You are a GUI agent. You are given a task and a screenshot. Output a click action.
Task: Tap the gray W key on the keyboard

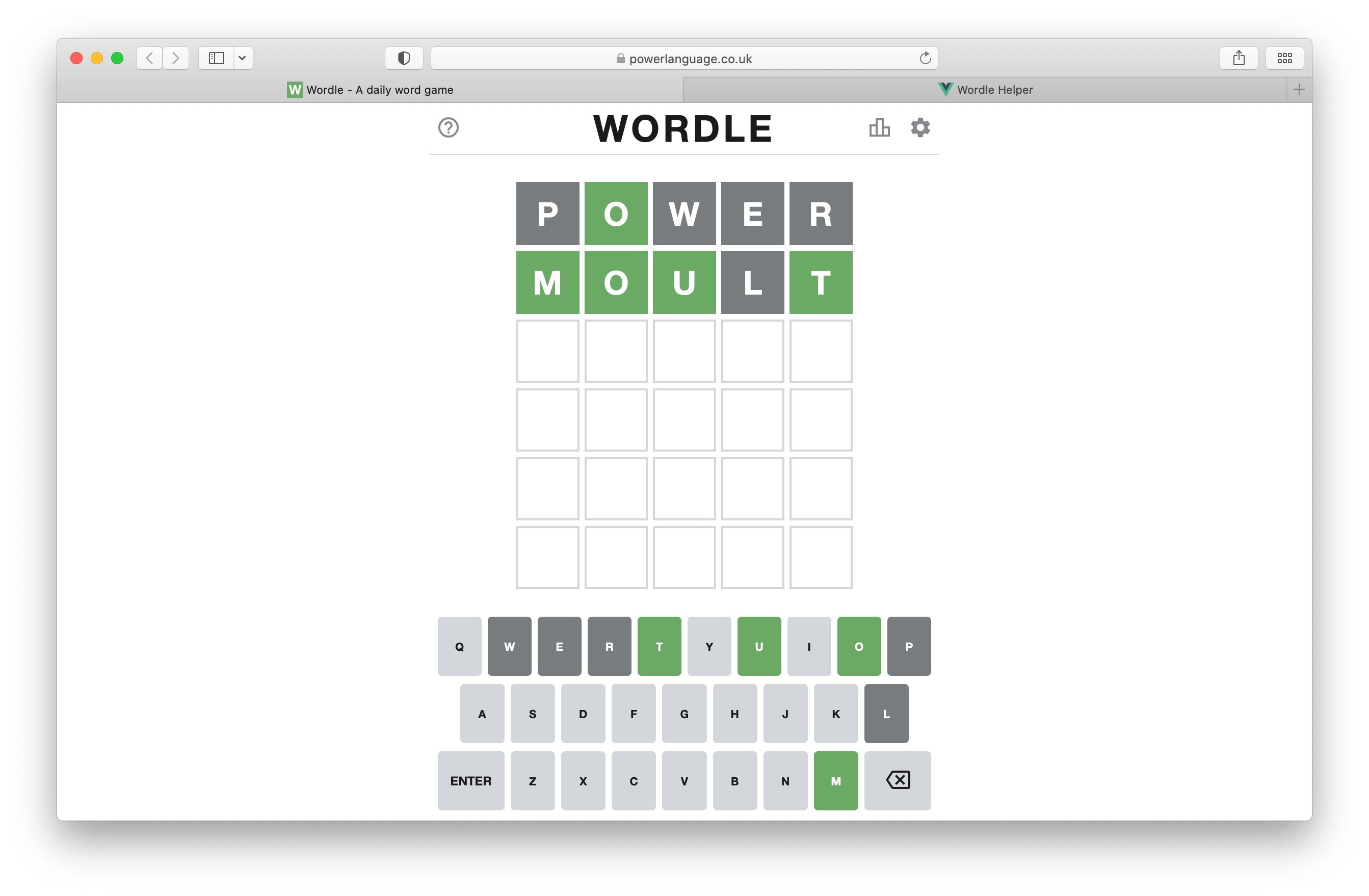(x=509, y=646)
